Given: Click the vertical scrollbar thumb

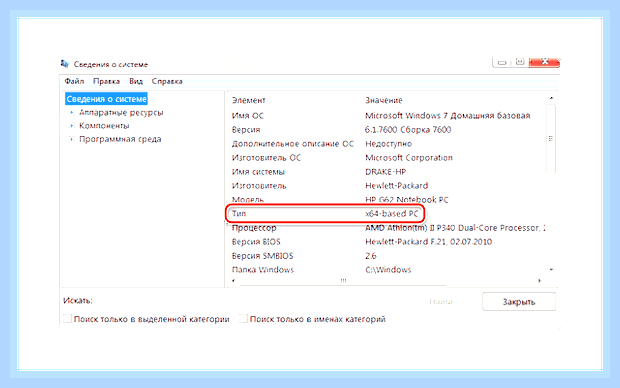Looking at the screenshot, I should 551,138.
